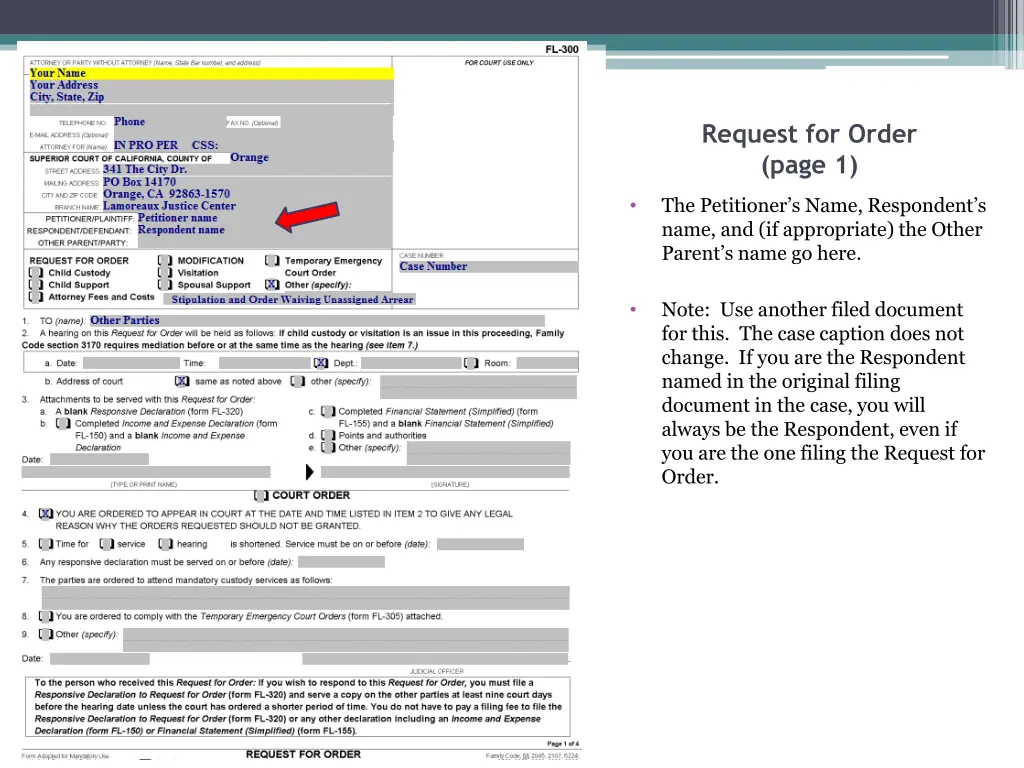Check attachment item e. Other (specify) checkbox

click(x=328, y=448)
